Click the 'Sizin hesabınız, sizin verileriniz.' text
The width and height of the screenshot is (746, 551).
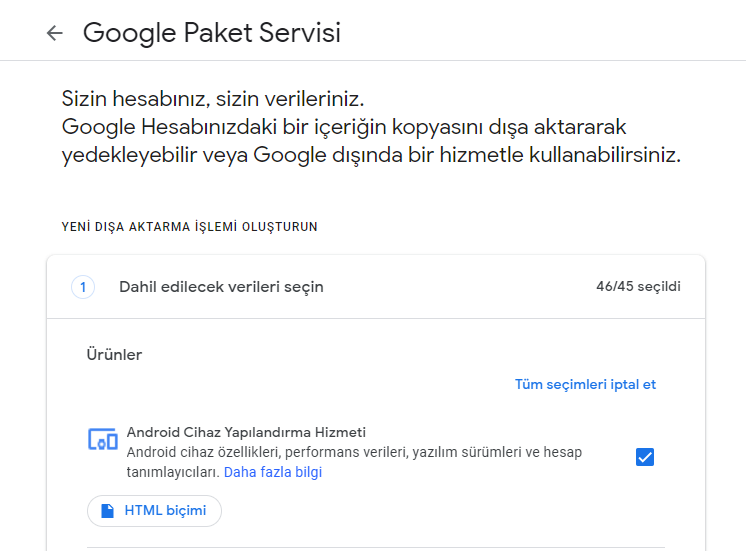[213, 99]
